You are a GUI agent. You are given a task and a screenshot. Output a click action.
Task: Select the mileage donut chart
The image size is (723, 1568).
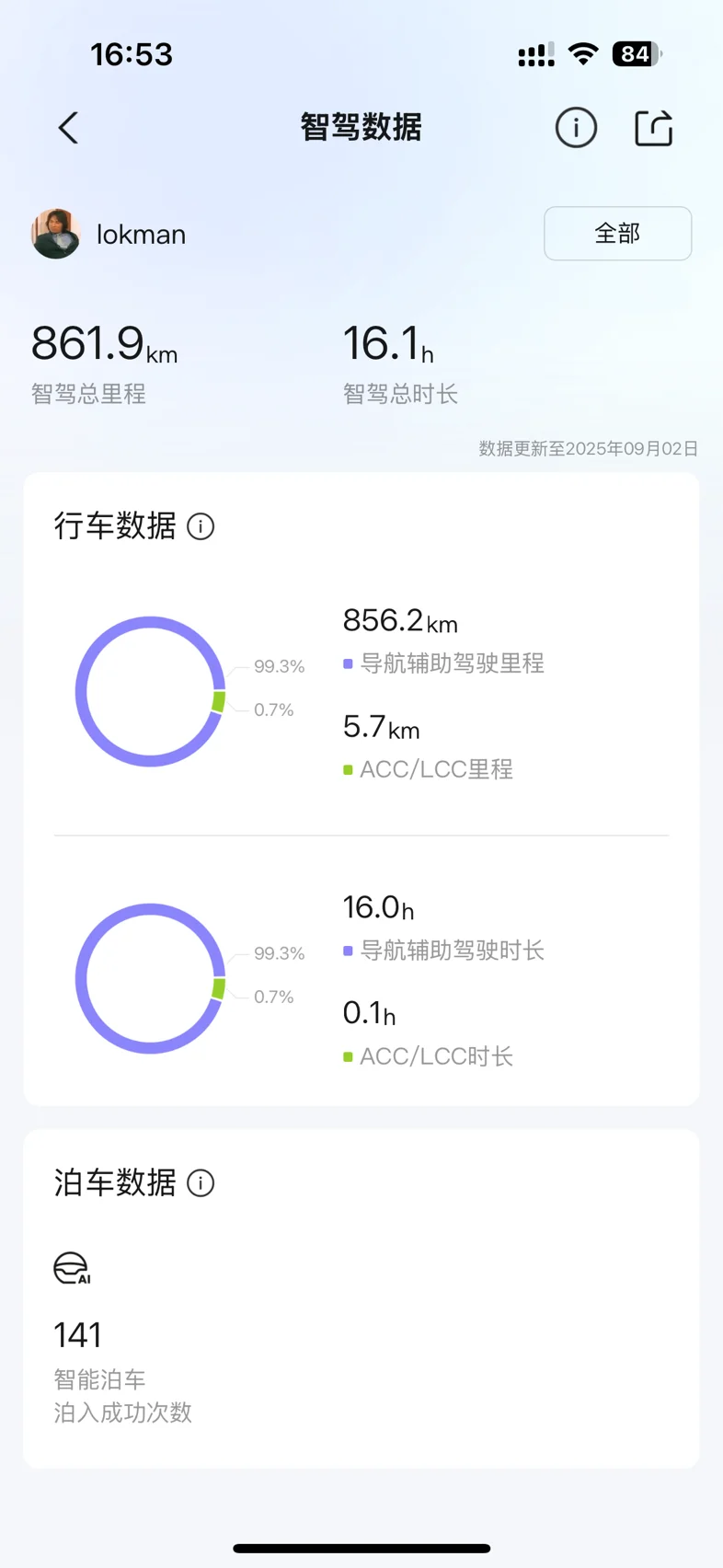[150, 691]
